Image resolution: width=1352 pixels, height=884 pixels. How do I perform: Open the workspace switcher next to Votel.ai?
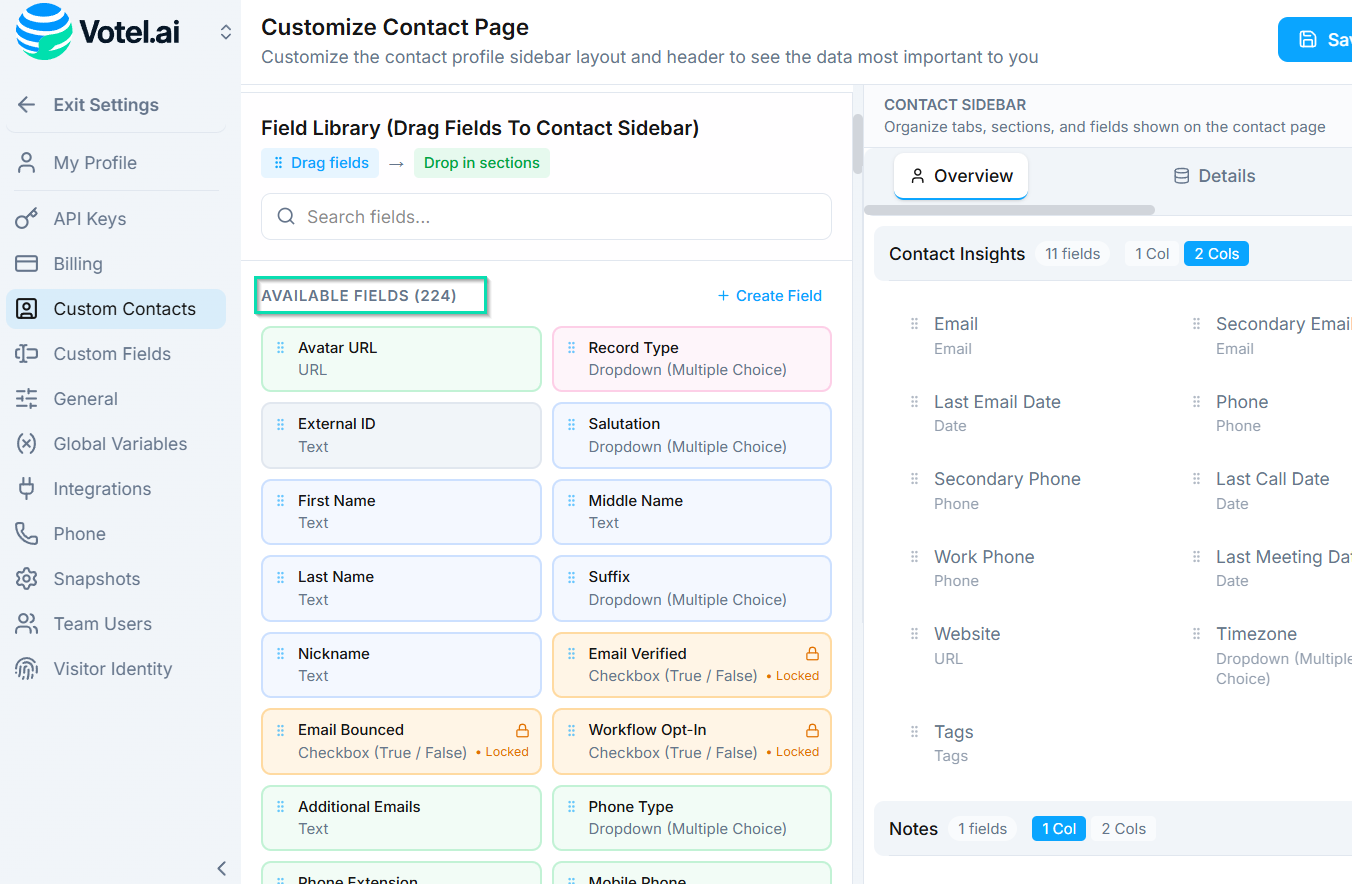(x=226, y=31)
